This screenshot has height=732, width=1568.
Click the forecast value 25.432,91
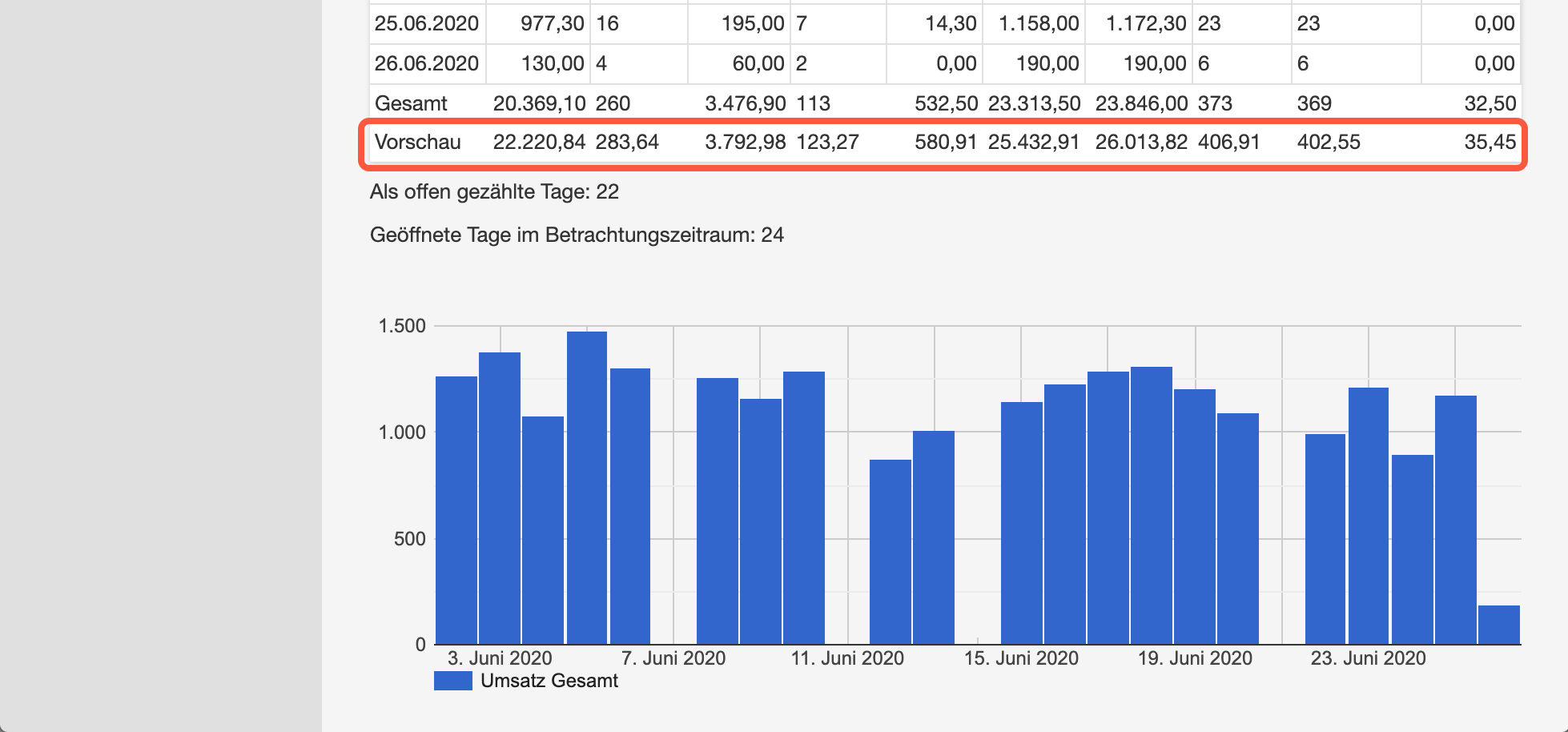click(1034, 142)
